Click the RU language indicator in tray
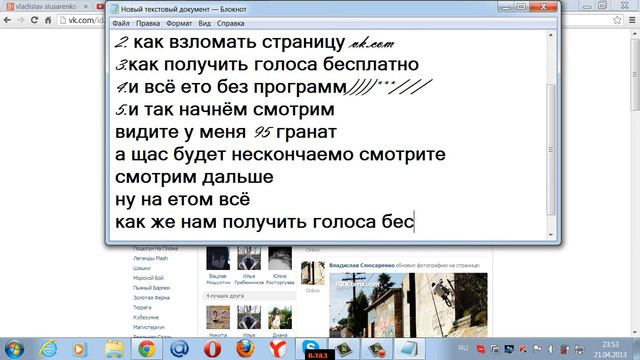The height and width of the screenshot is (360, 640). tap(463, 348)
